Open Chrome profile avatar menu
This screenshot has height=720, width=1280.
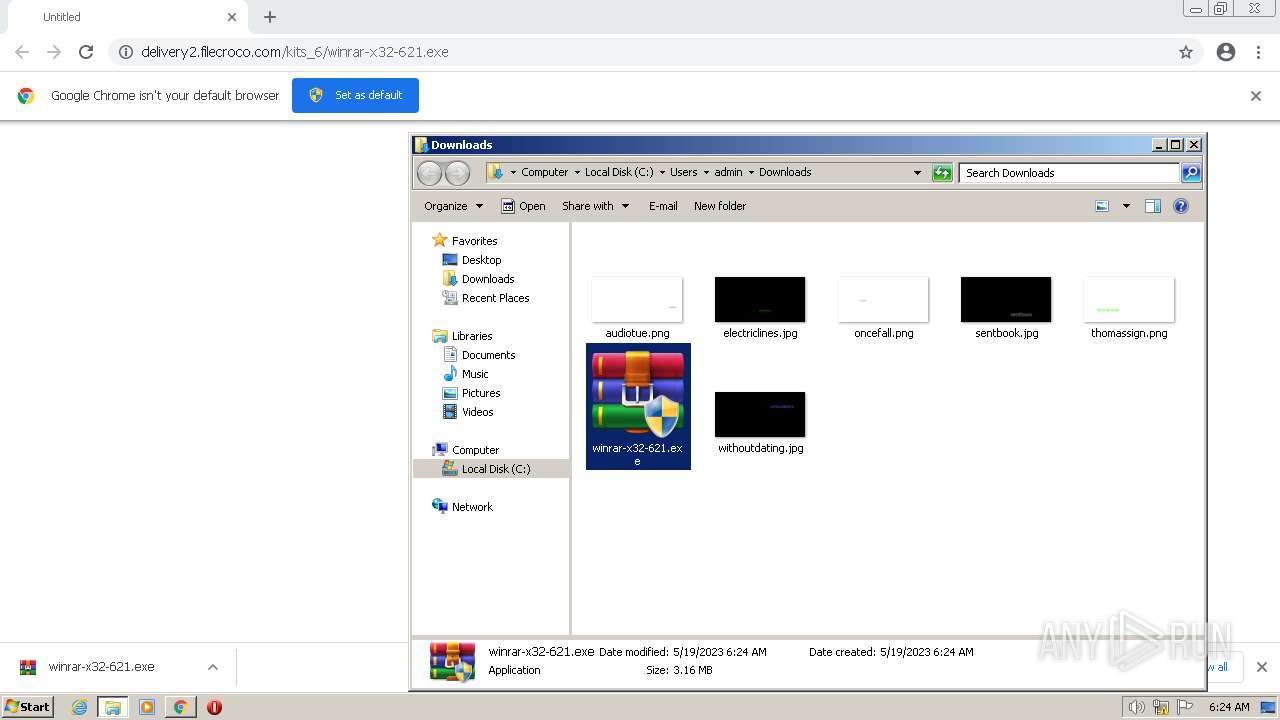[x=1226, y=52]
